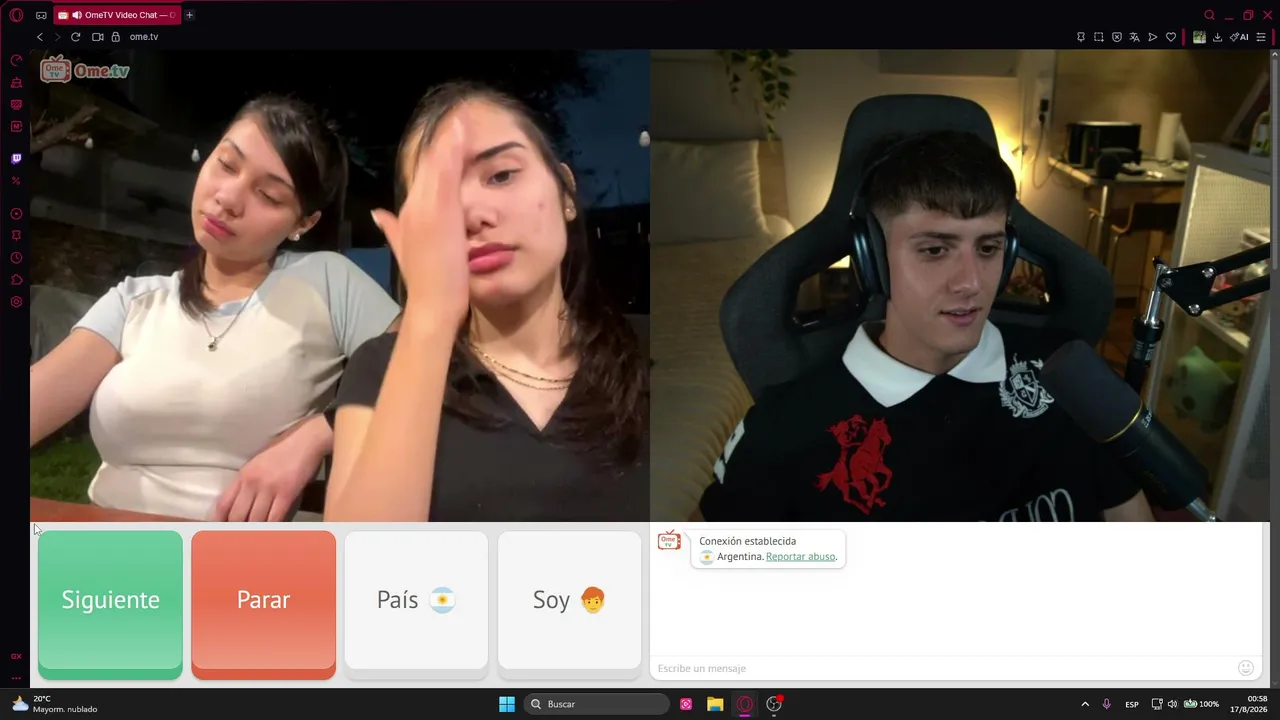Expand the hidden system tray icons
The image size is (1280, 720).
[1085, 704]
